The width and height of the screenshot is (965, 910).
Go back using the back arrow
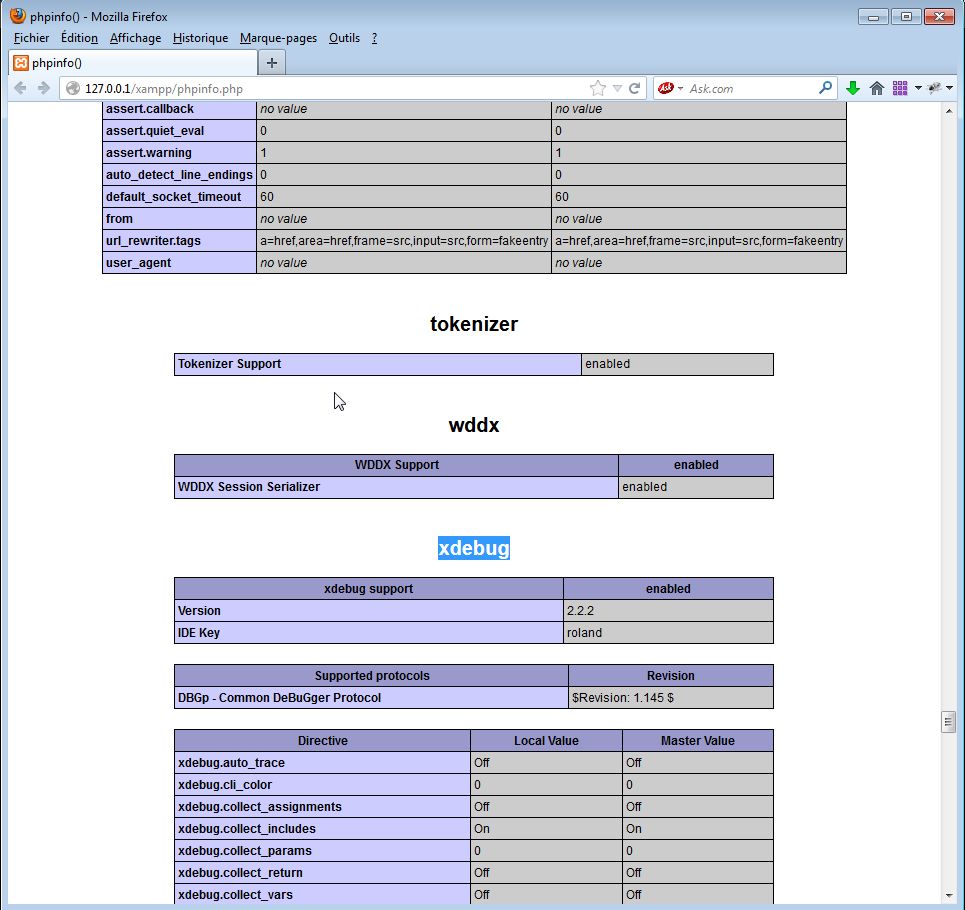pos(20,88)
